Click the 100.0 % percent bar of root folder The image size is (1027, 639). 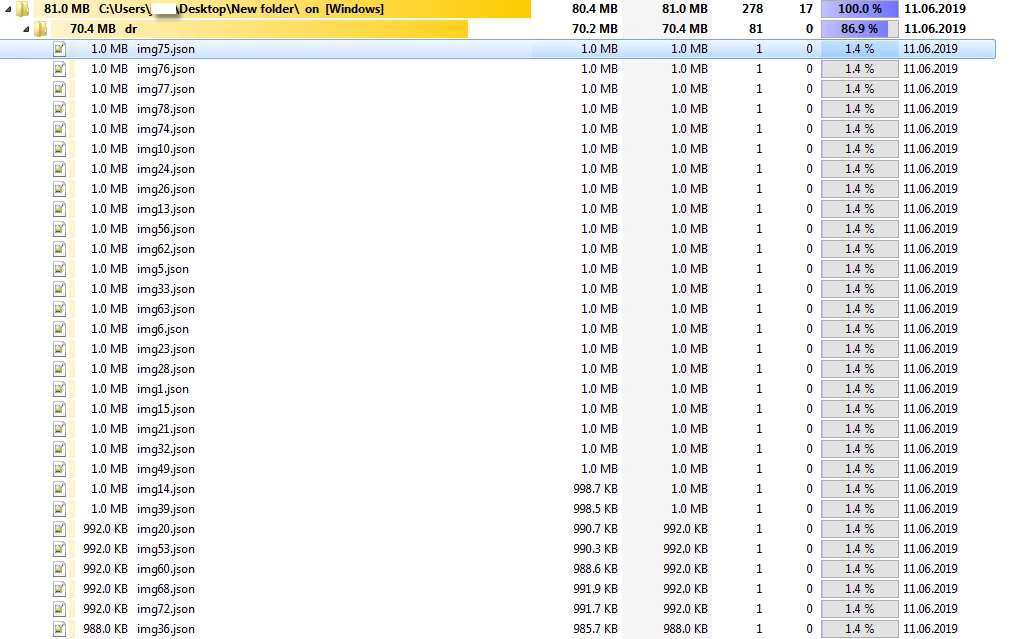tap(859, 9)
